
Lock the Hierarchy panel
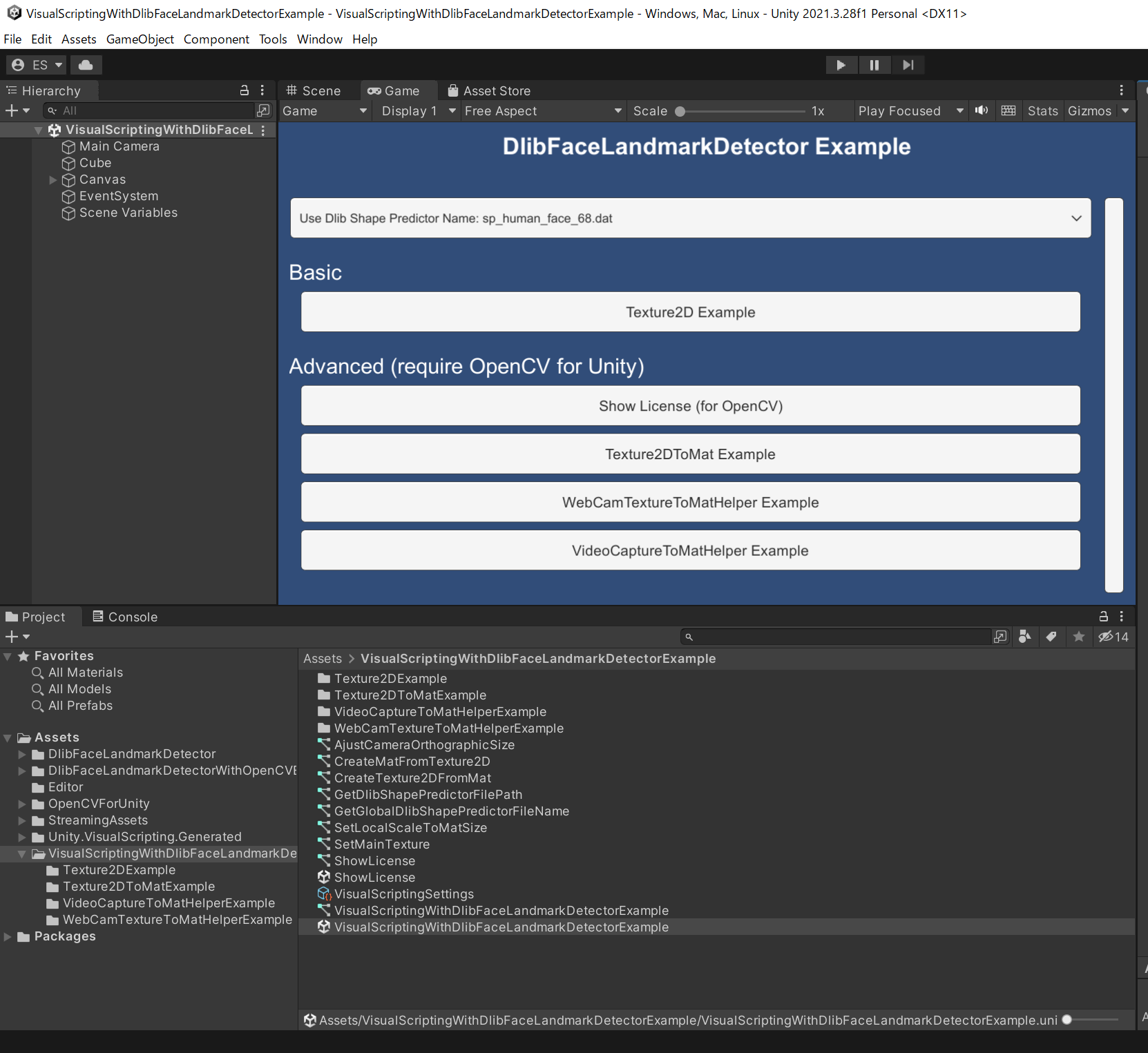click(x=245, y=90)
